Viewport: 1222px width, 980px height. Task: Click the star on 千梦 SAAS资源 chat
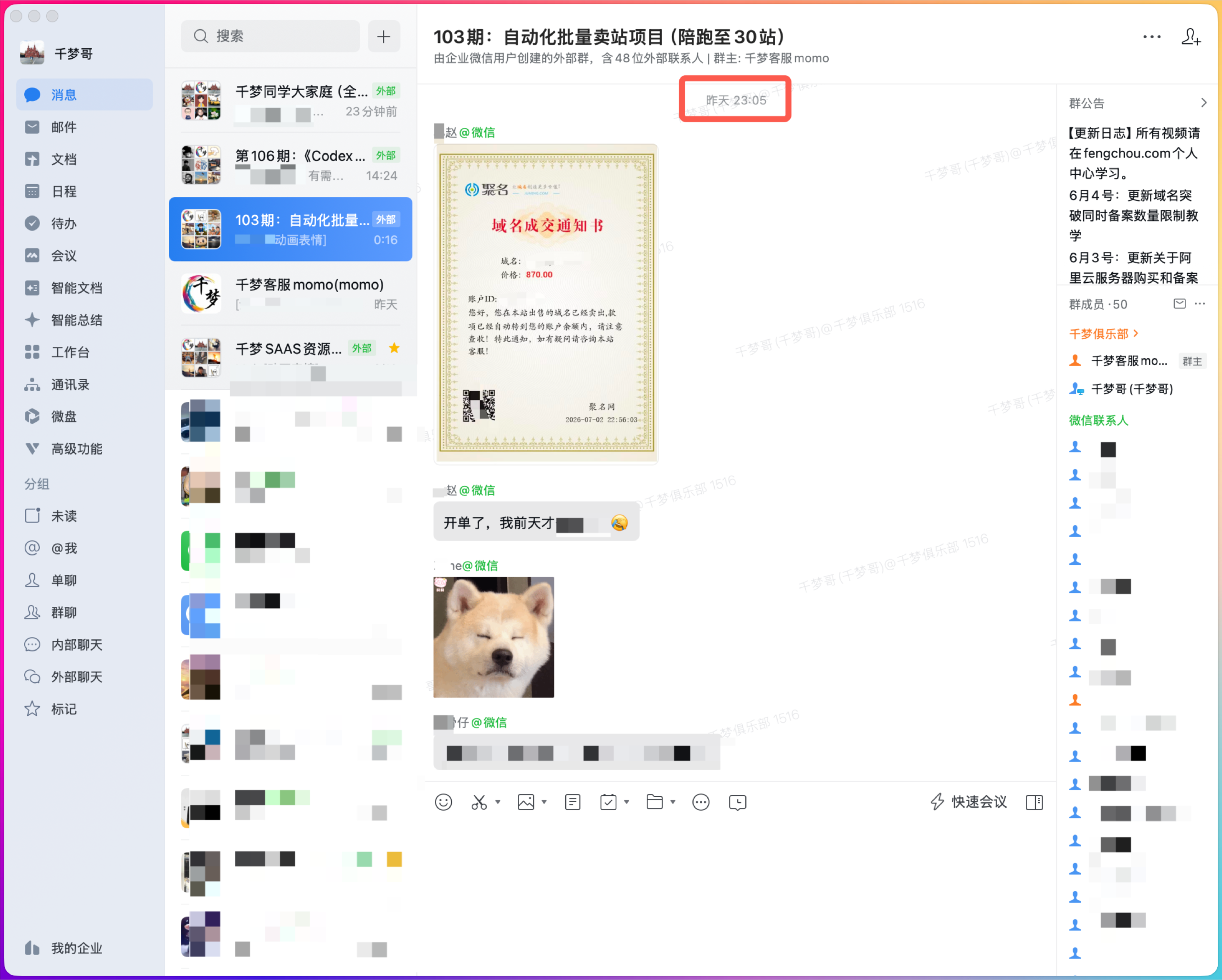pyautogui.click(x=394, y=348)
